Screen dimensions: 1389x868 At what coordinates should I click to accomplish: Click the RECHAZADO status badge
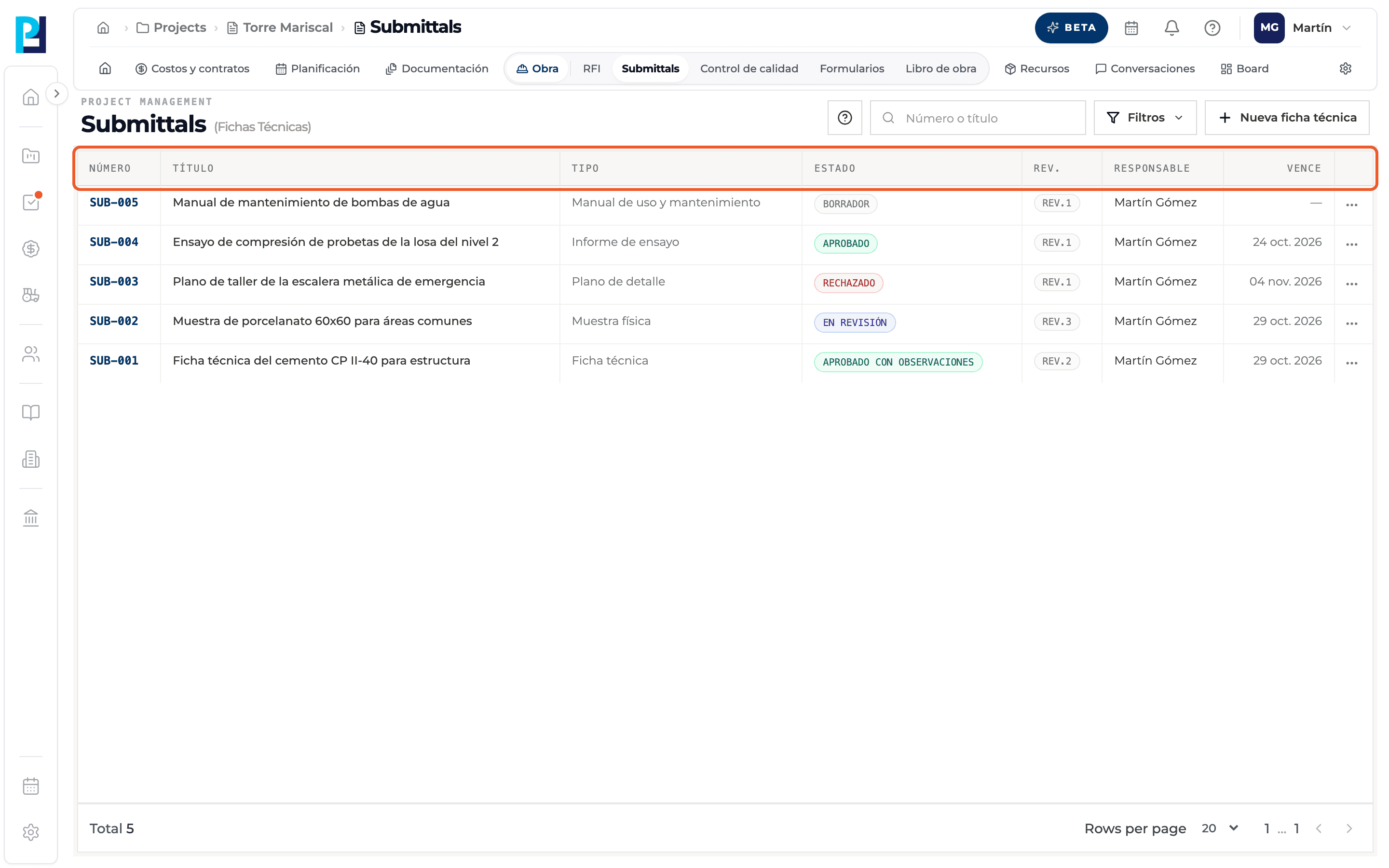[848, 283]
